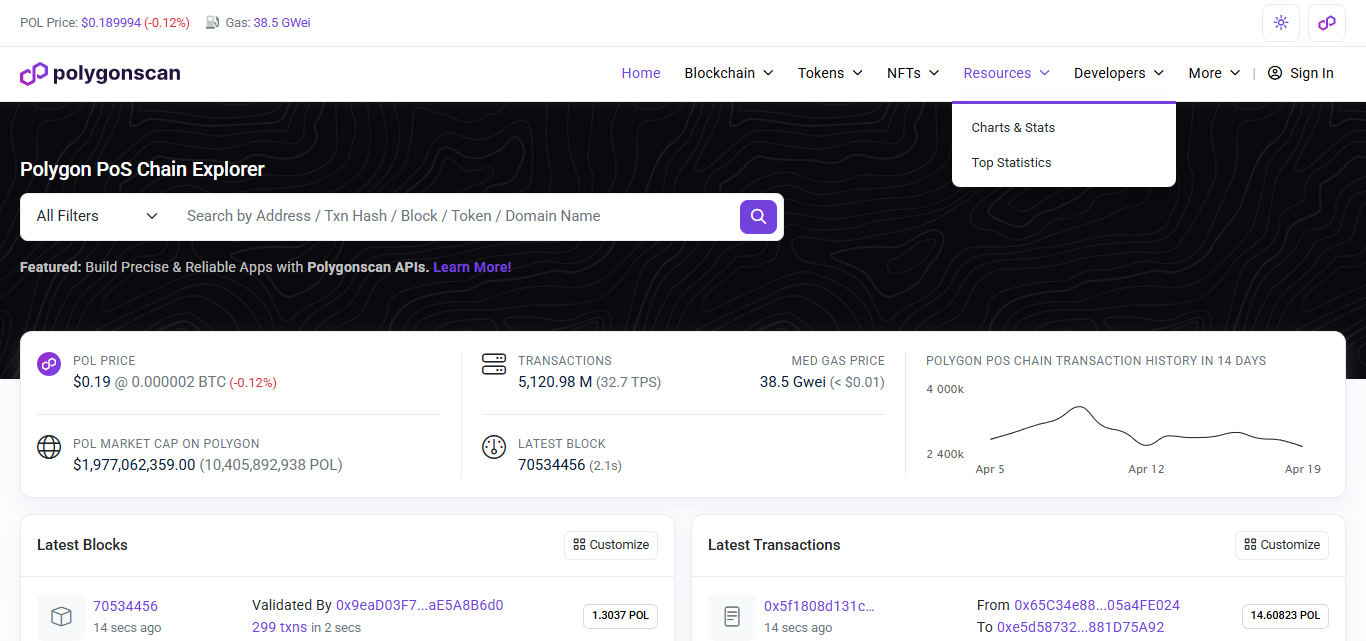Click the Learn More! featured link
Viewport: 1366px width, 641px height.
(472, 267)
